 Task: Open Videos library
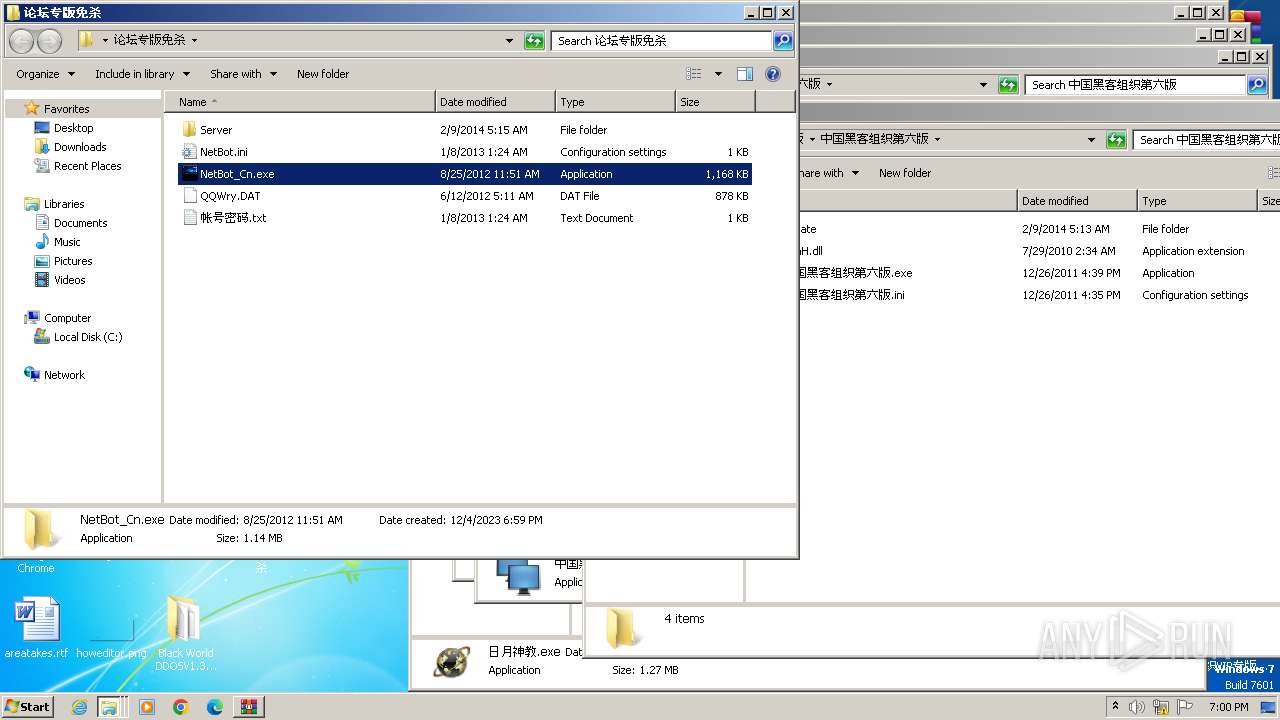(69, 280)
